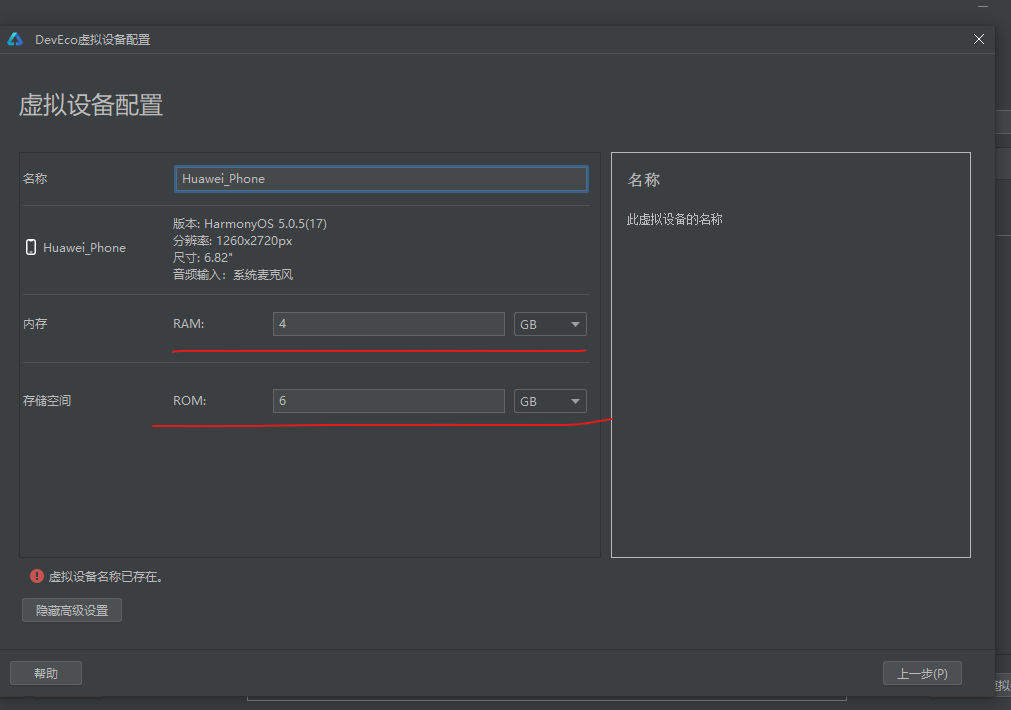Click the RAM value field showing 4

point(389,324)
